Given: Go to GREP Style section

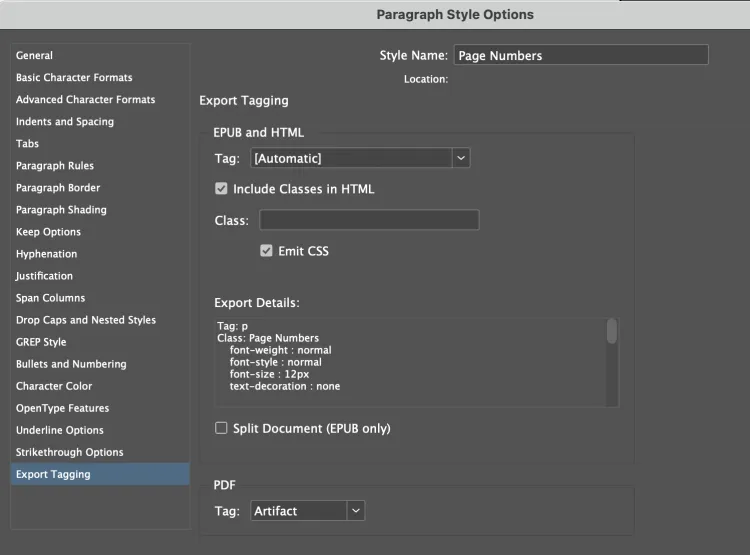Looking at the screenshot, I should click(41, 342).
